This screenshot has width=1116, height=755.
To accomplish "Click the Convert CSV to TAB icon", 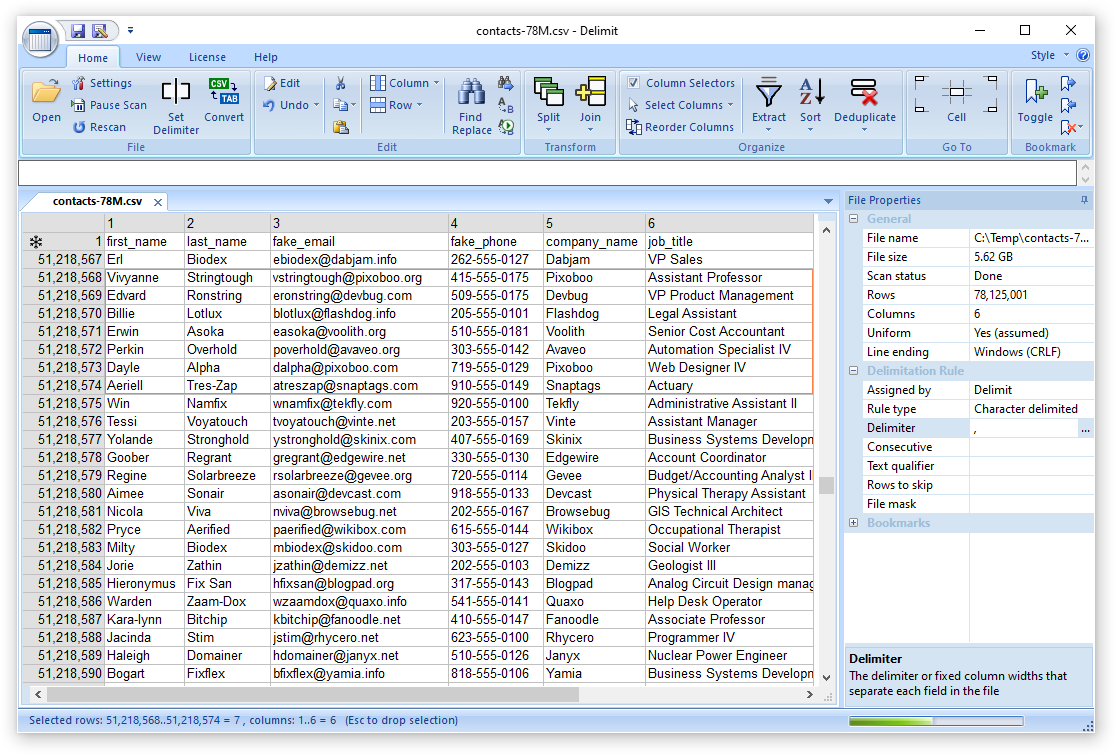I will (223, 92).
